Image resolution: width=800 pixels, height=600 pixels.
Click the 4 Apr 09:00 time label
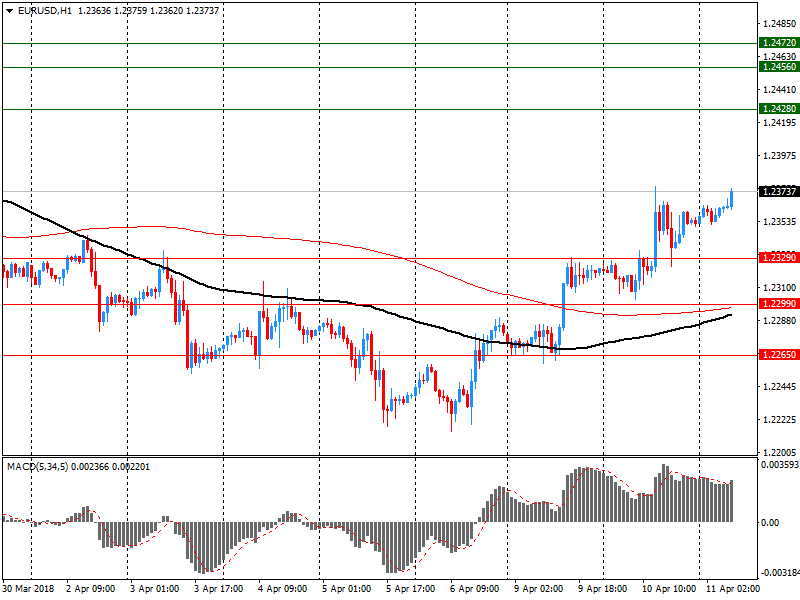click(x=283, y=589)
